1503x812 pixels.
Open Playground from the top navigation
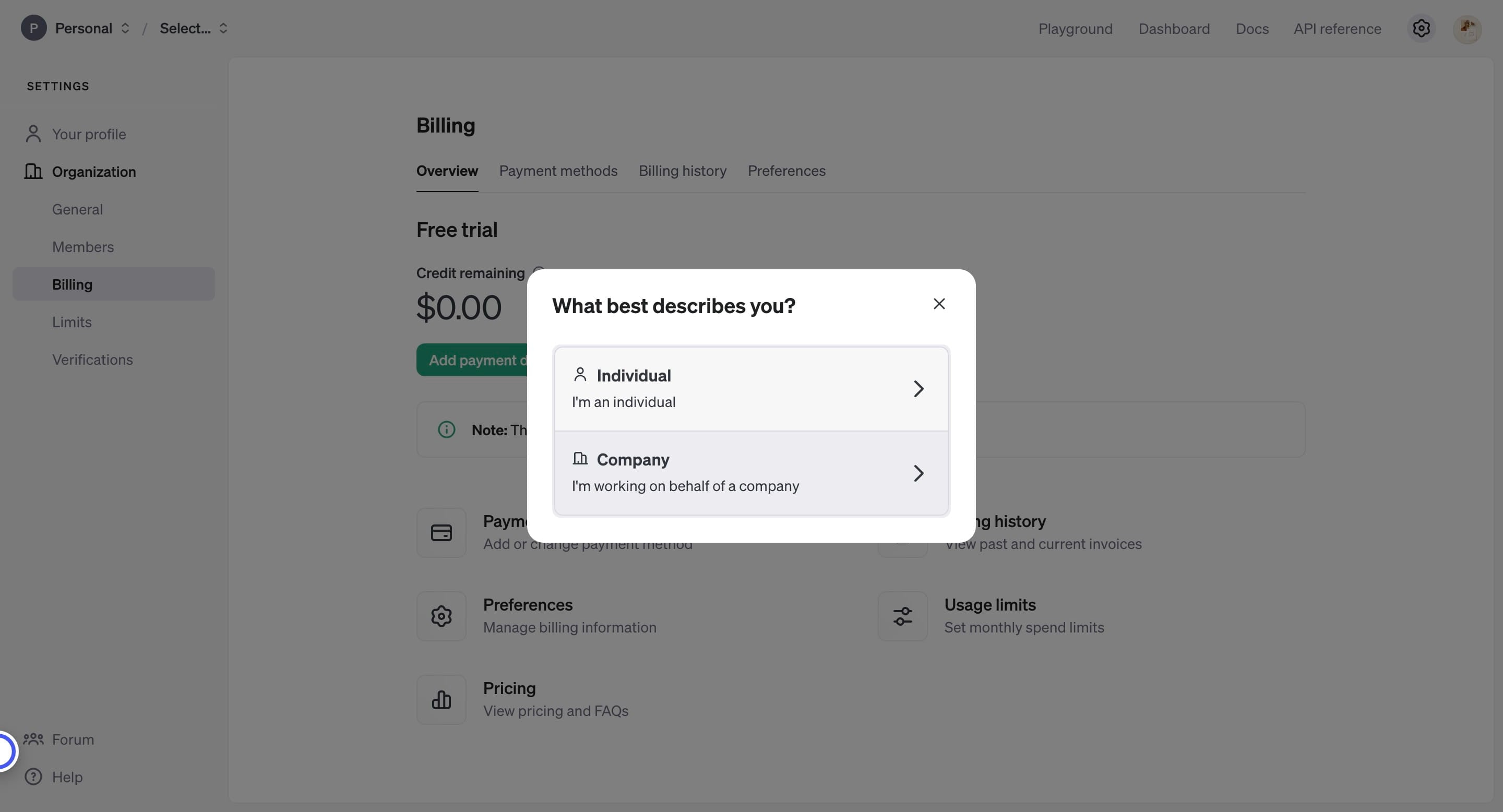[1075, 29]
